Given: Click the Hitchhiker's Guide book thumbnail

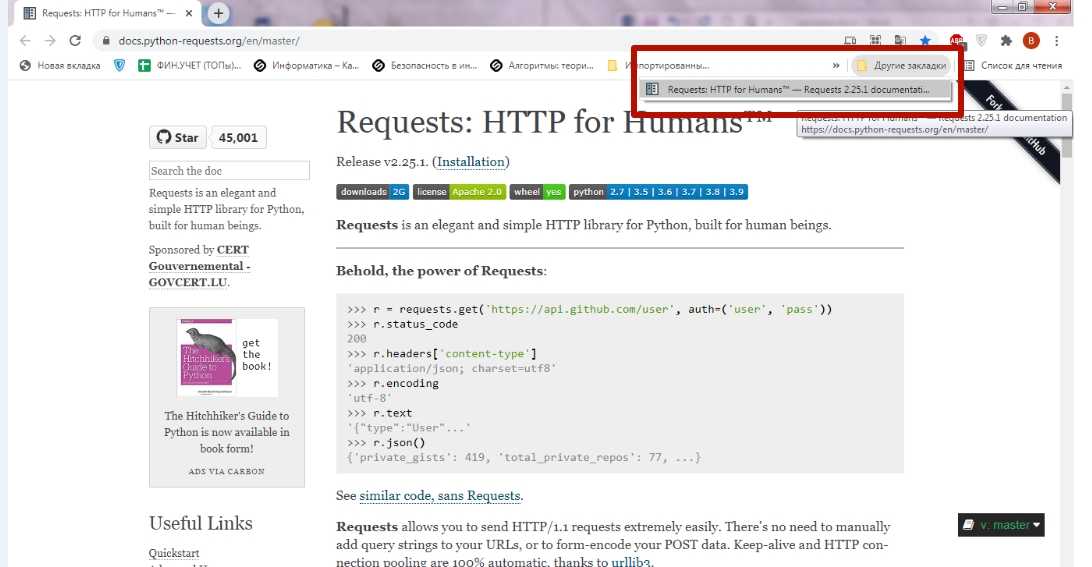Looking at the screenshot, I should [x=206, y=358].
